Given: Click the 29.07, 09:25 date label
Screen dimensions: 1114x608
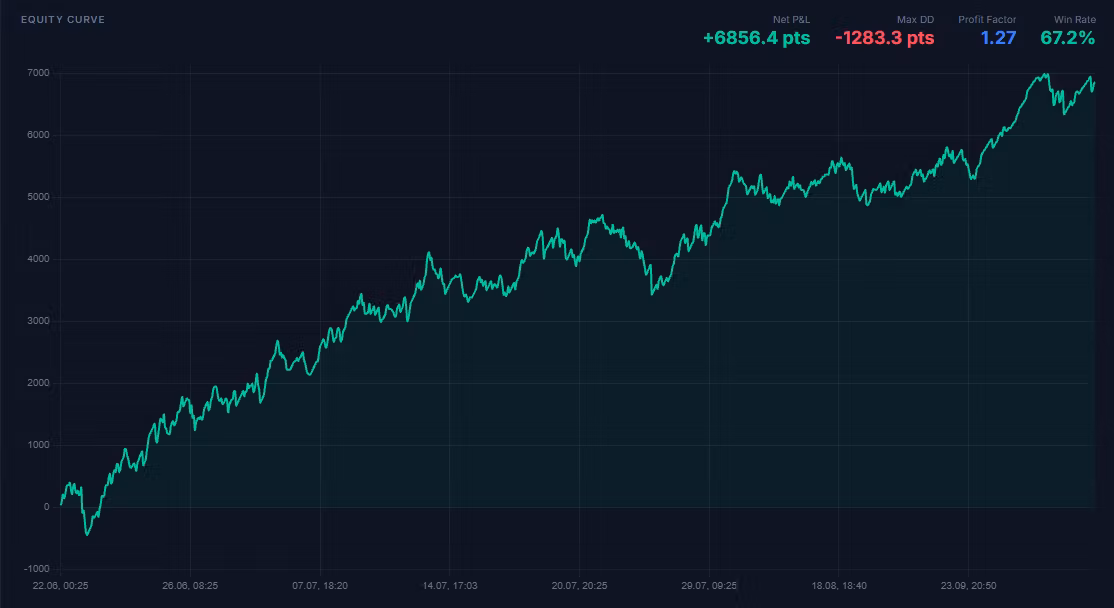Looking at the screenshot, I should coord(709,586).
